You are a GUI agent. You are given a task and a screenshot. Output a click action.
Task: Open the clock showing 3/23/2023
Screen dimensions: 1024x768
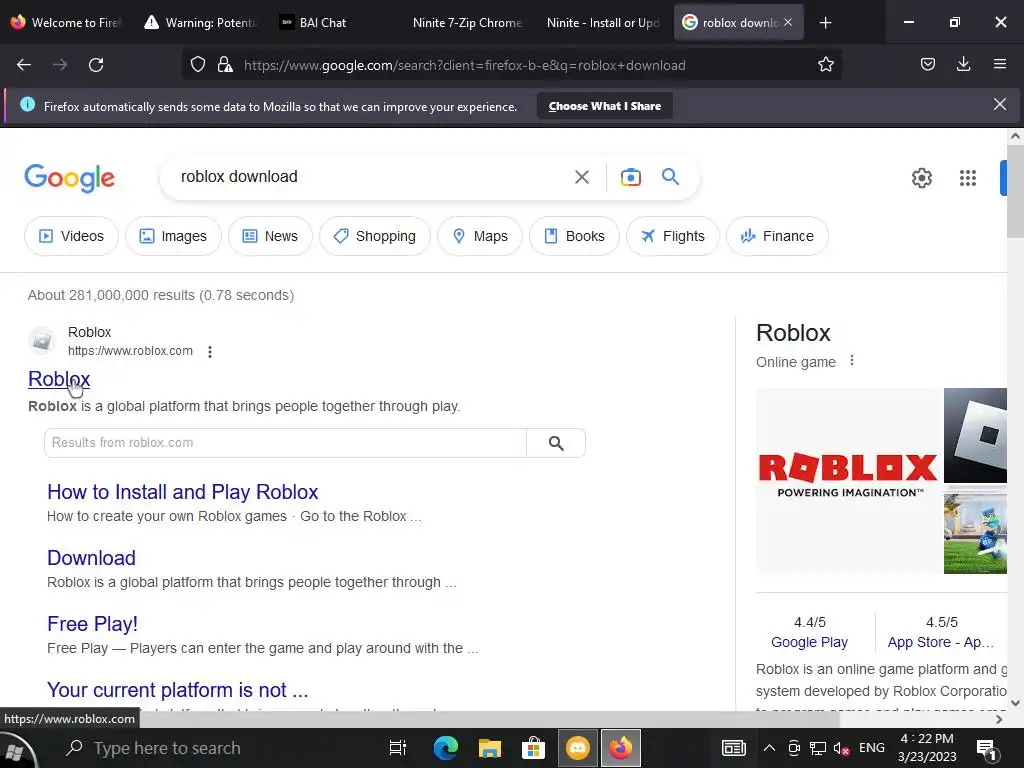click(x=927, y=748)
